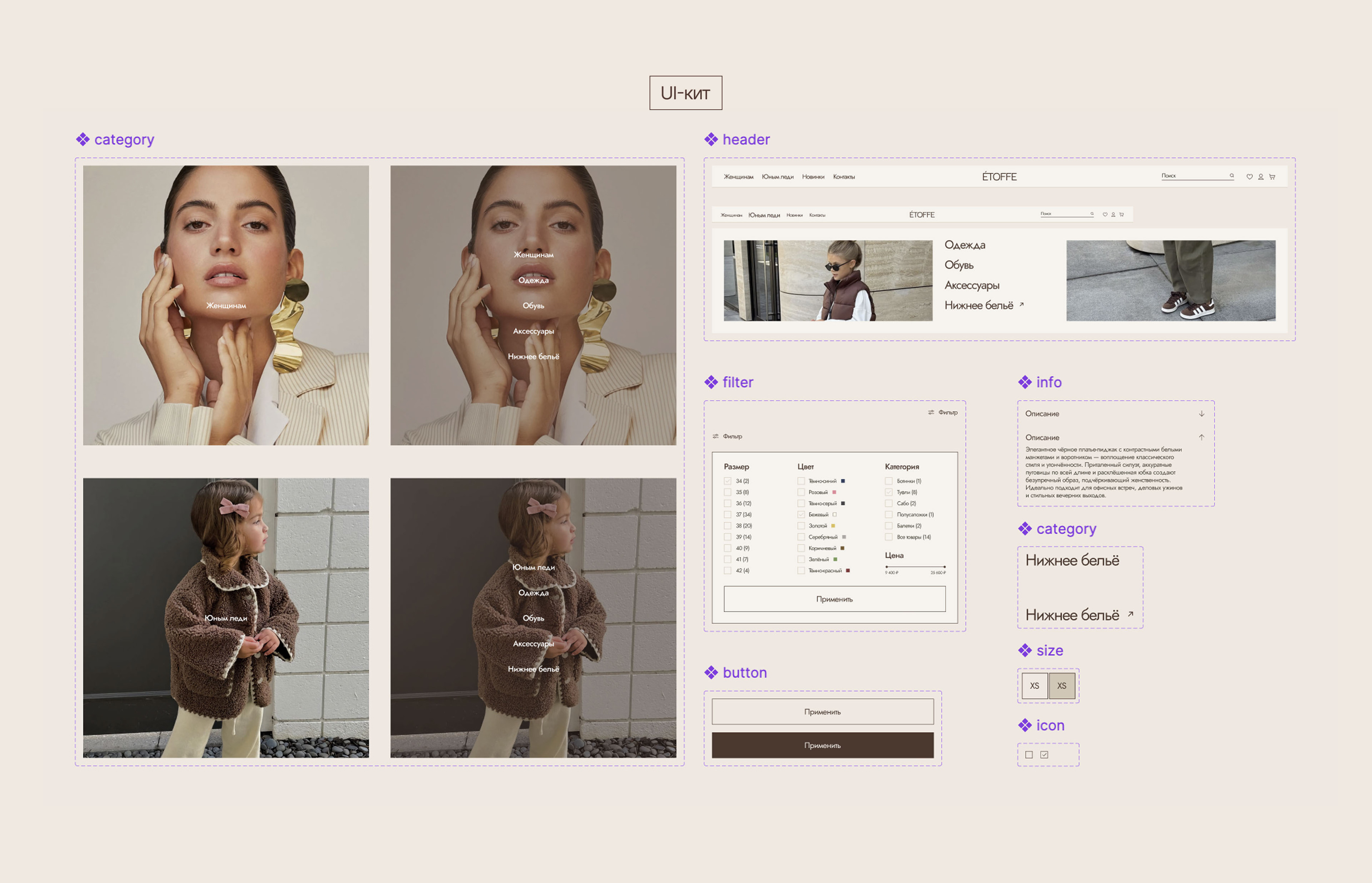Uncheck the Туфли (8) category checkbox
The image size is (1372, 883).
[x=889, y=493]
